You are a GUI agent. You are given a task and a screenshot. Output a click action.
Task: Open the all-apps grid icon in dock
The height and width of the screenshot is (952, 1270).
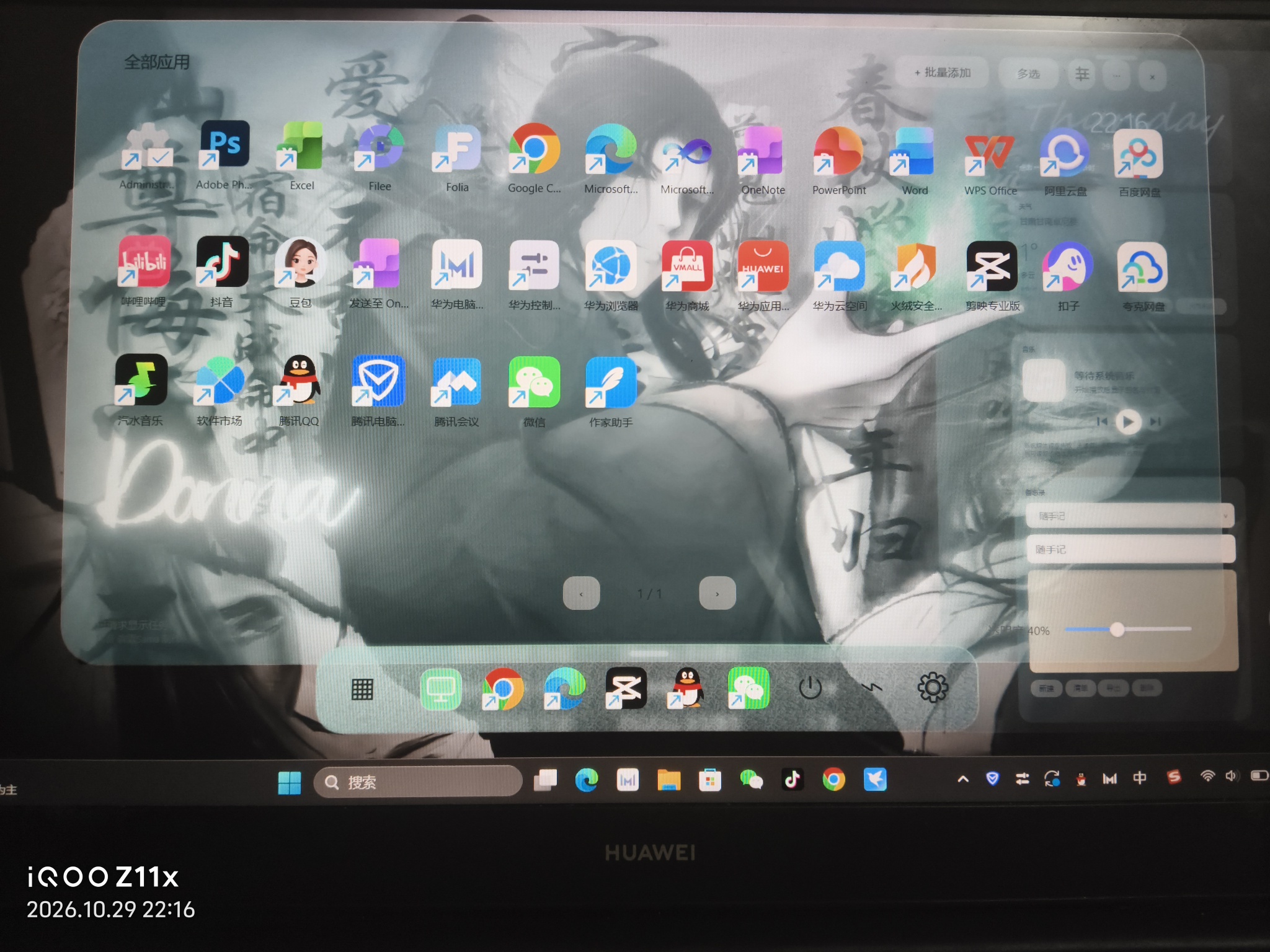[x=362, y=689]
